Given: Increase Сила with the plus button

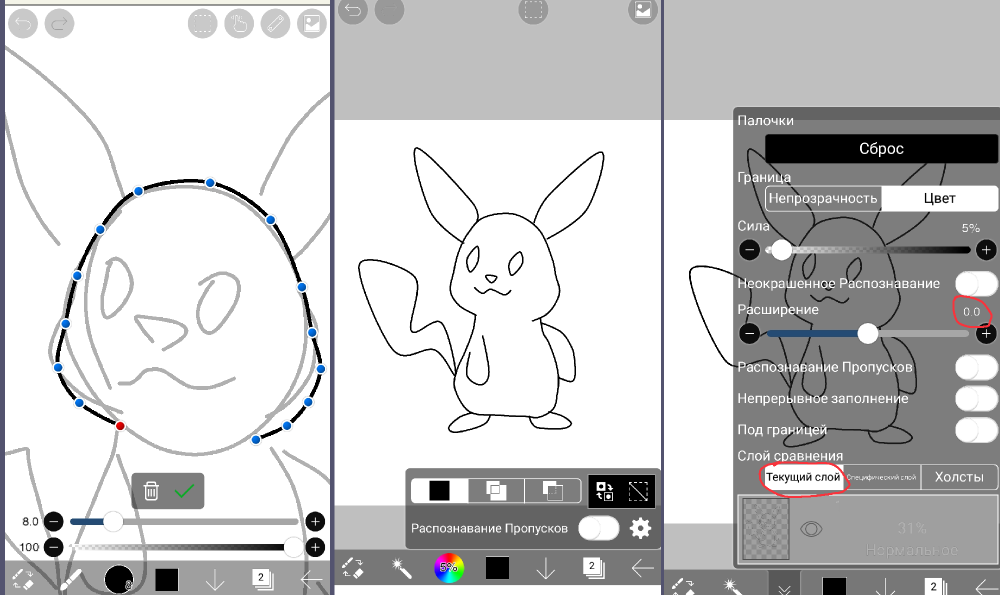Looking at the screenshot, I should (x=986, y=250).
